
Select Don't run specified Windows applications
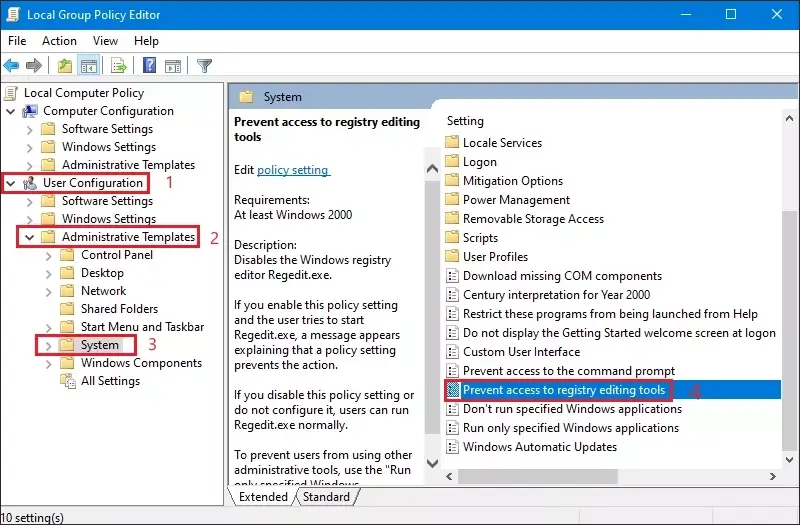tap(572, 409)
